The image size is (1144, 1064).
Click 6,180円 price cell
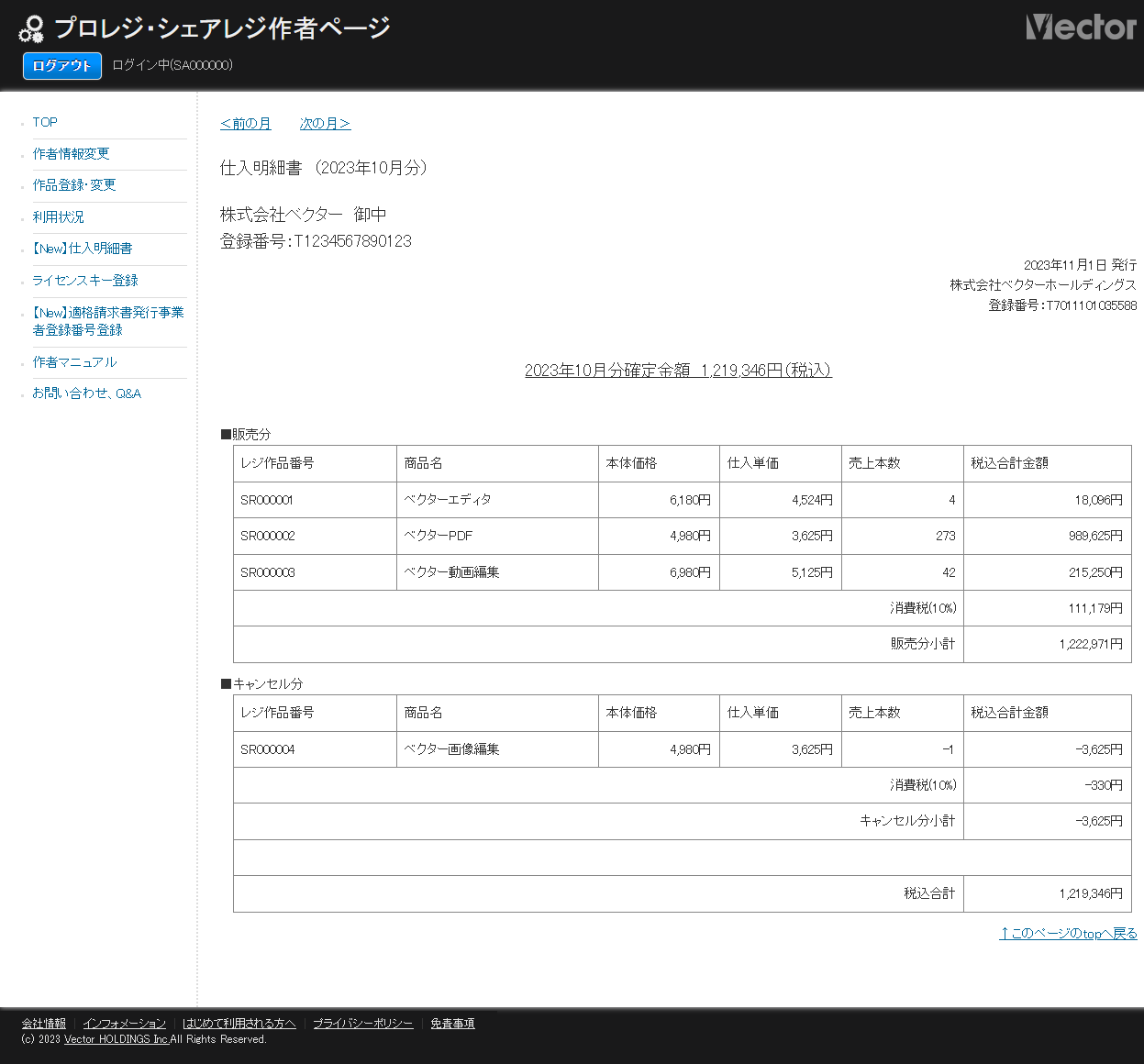click(659, 500)
